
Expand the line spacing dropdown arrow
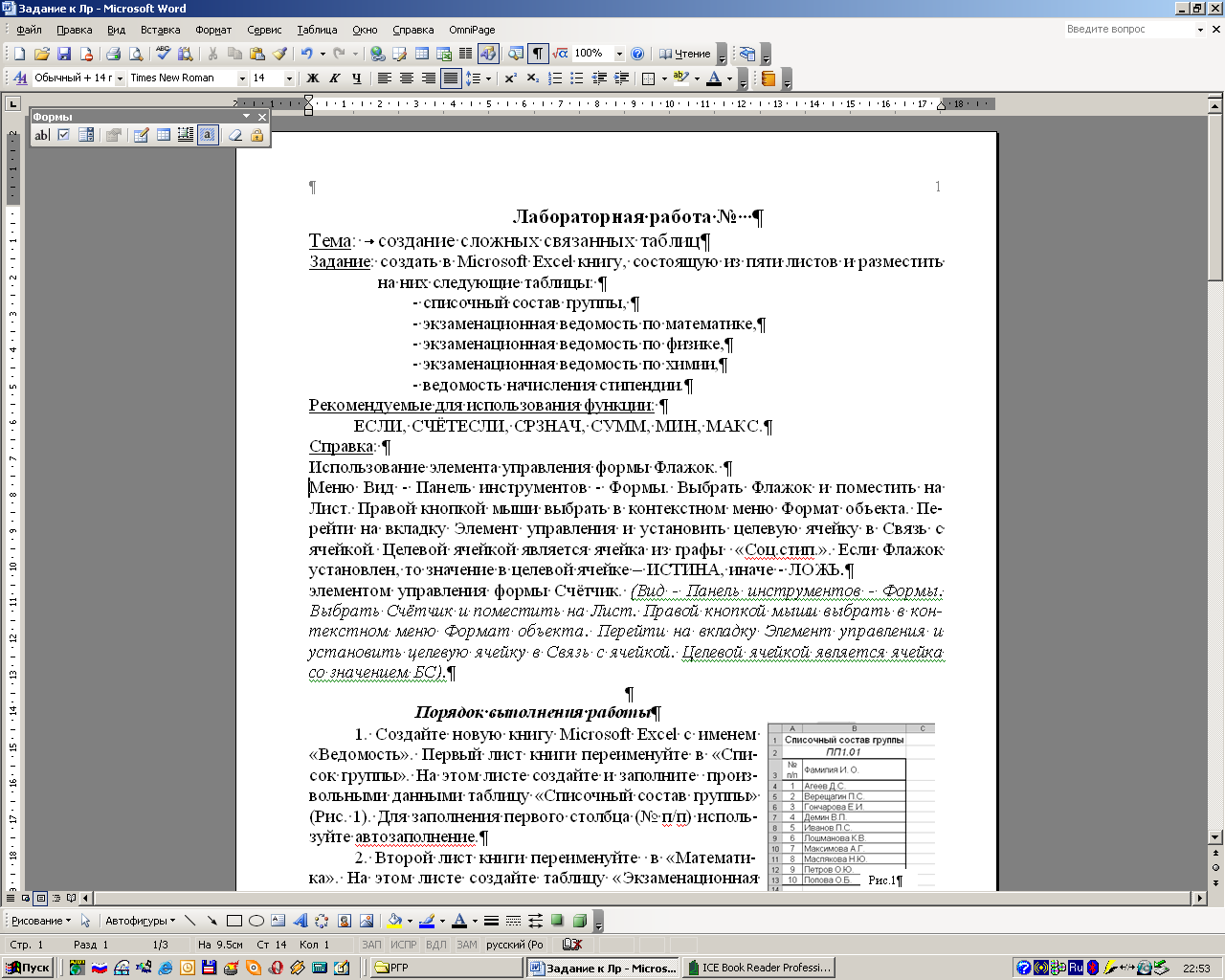click(x=488, y=78)
